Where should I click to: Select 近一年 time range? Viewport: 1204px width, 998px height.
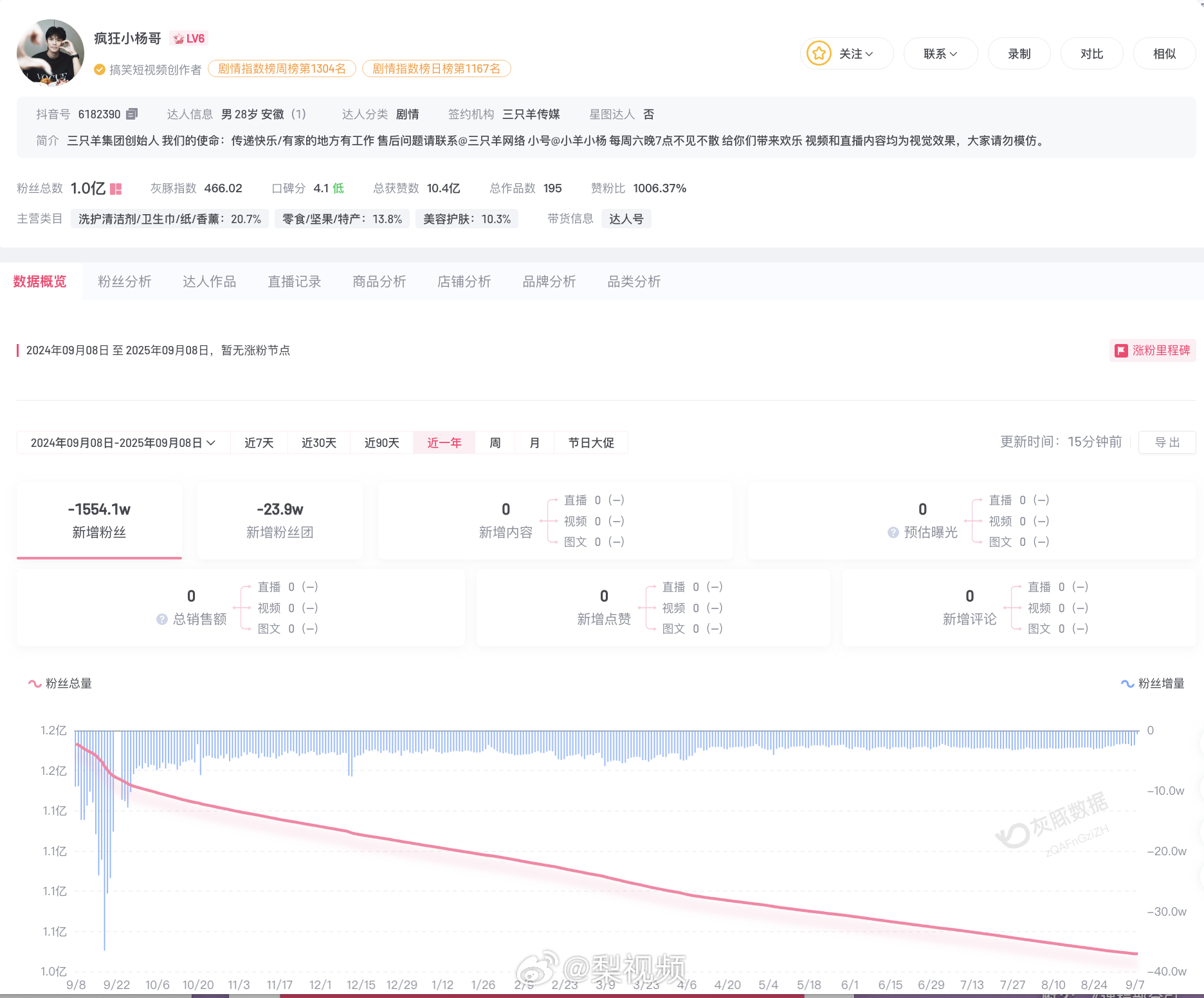click(444, 442)
